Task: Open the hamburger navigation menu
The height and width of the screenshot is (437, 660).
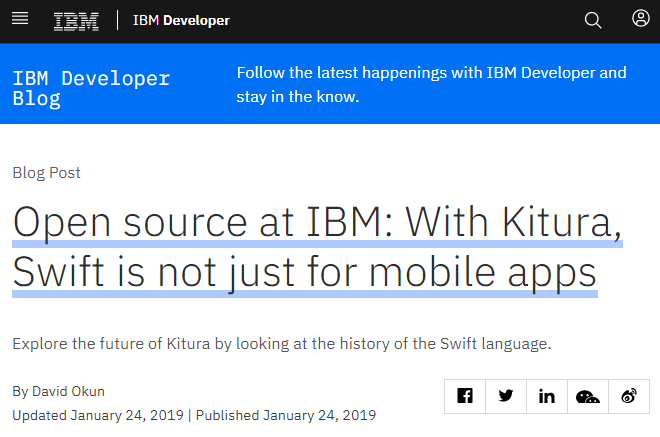Action: click(20, 20)
